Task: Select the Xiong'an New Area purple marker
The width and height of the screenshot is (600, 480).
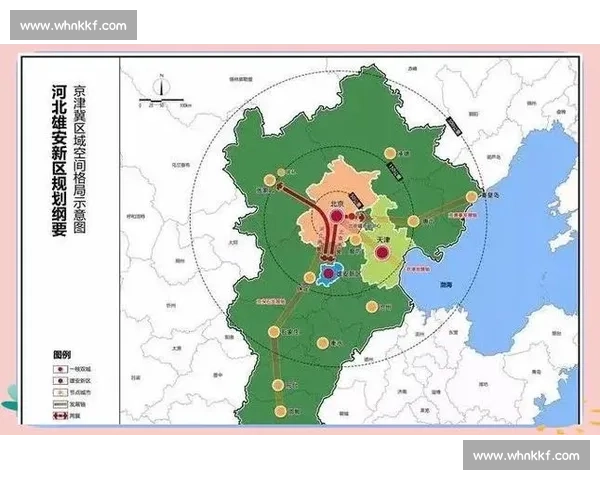Action: pos(329,272)
